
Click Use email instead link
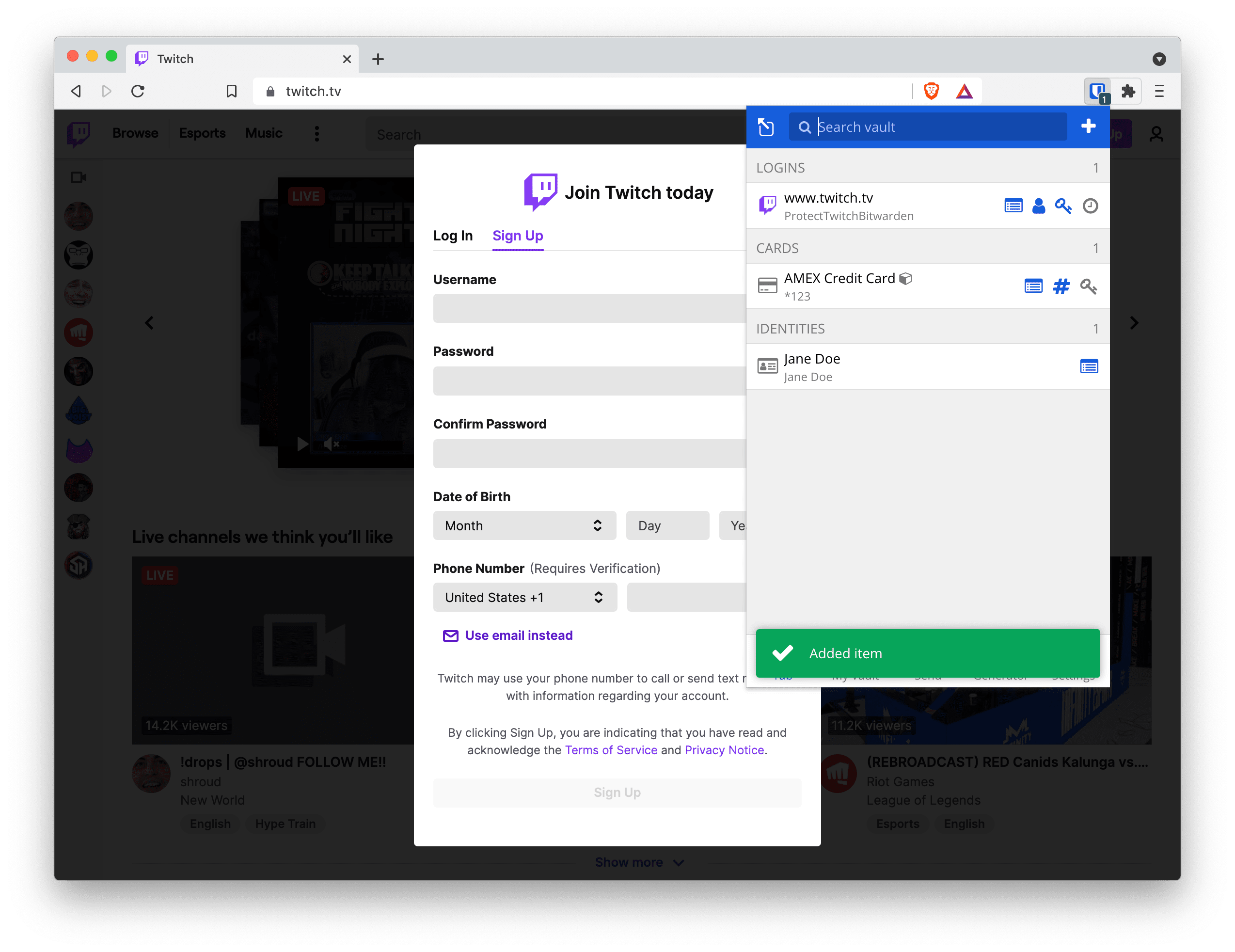507,635
